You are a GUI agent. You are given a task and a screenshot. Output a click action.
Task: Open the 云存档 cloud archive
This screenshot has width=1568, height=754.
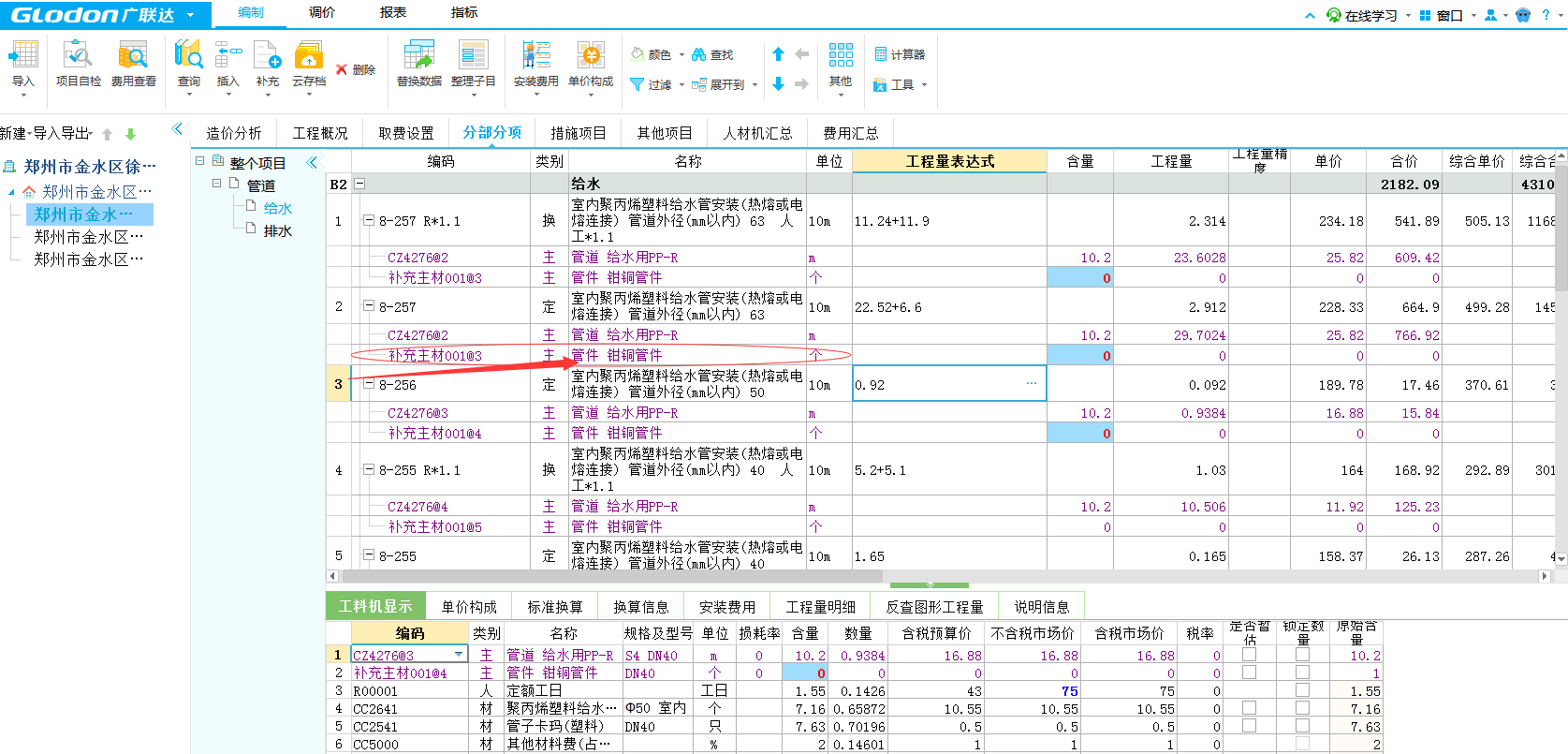click(309, 64)
